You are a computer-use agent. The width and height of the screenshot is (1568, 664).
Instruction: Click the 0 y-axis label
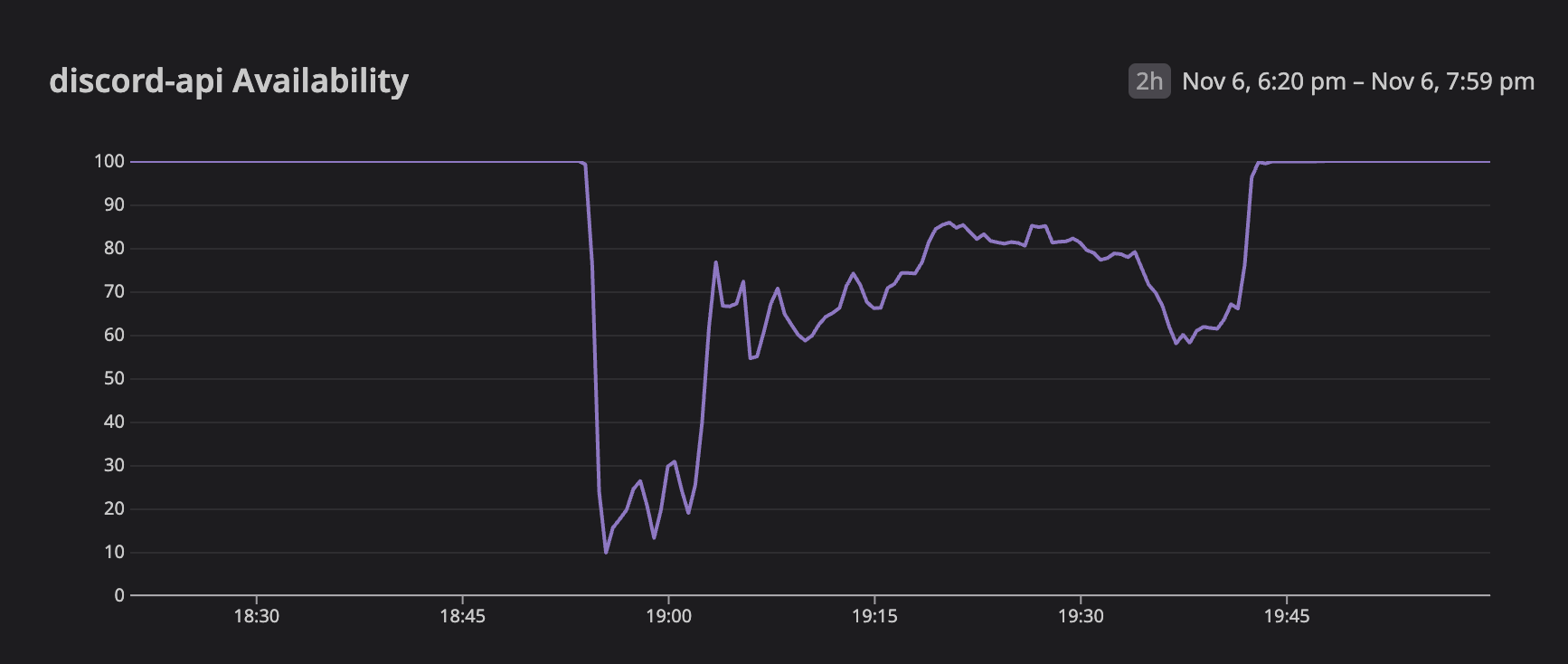click(x=119, y=595)
